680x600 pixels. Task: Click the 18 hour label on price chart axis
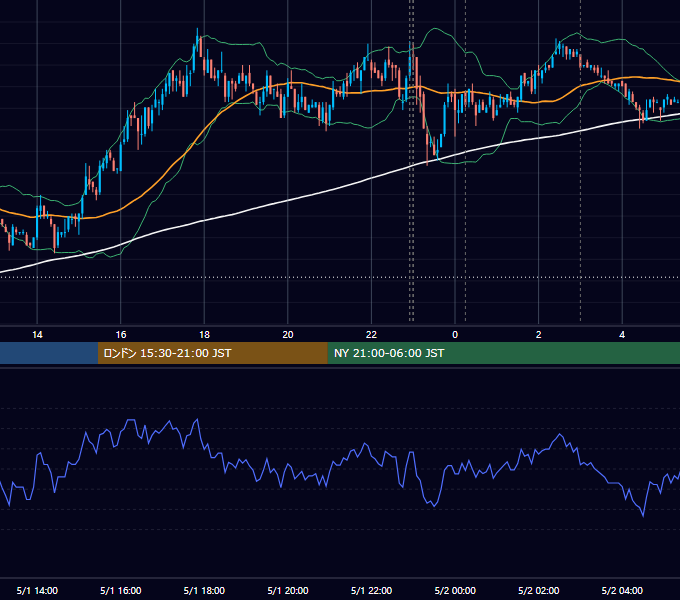click(x=204, y=335)
